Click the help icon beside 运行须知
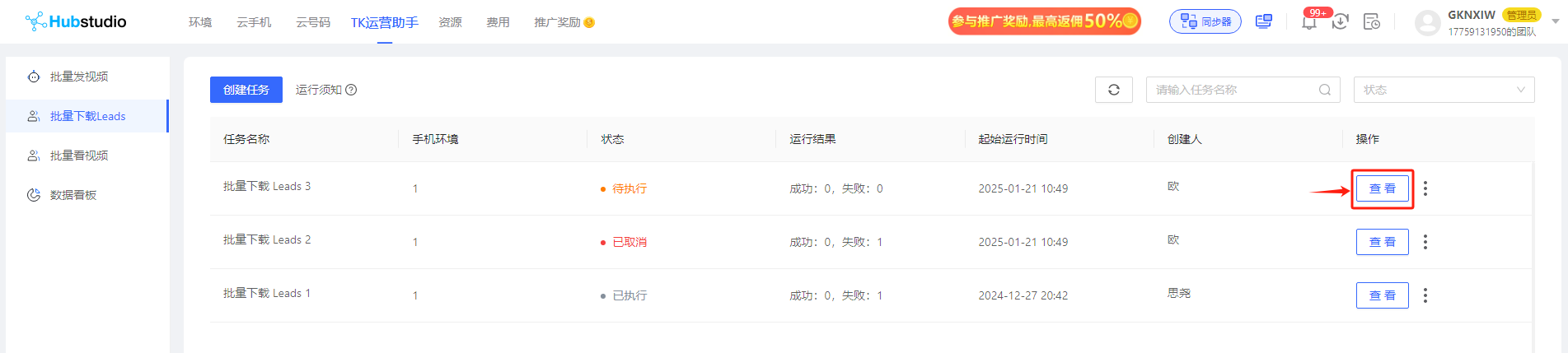The height and width of the screenshot is (353, 1568). point(351,90)
